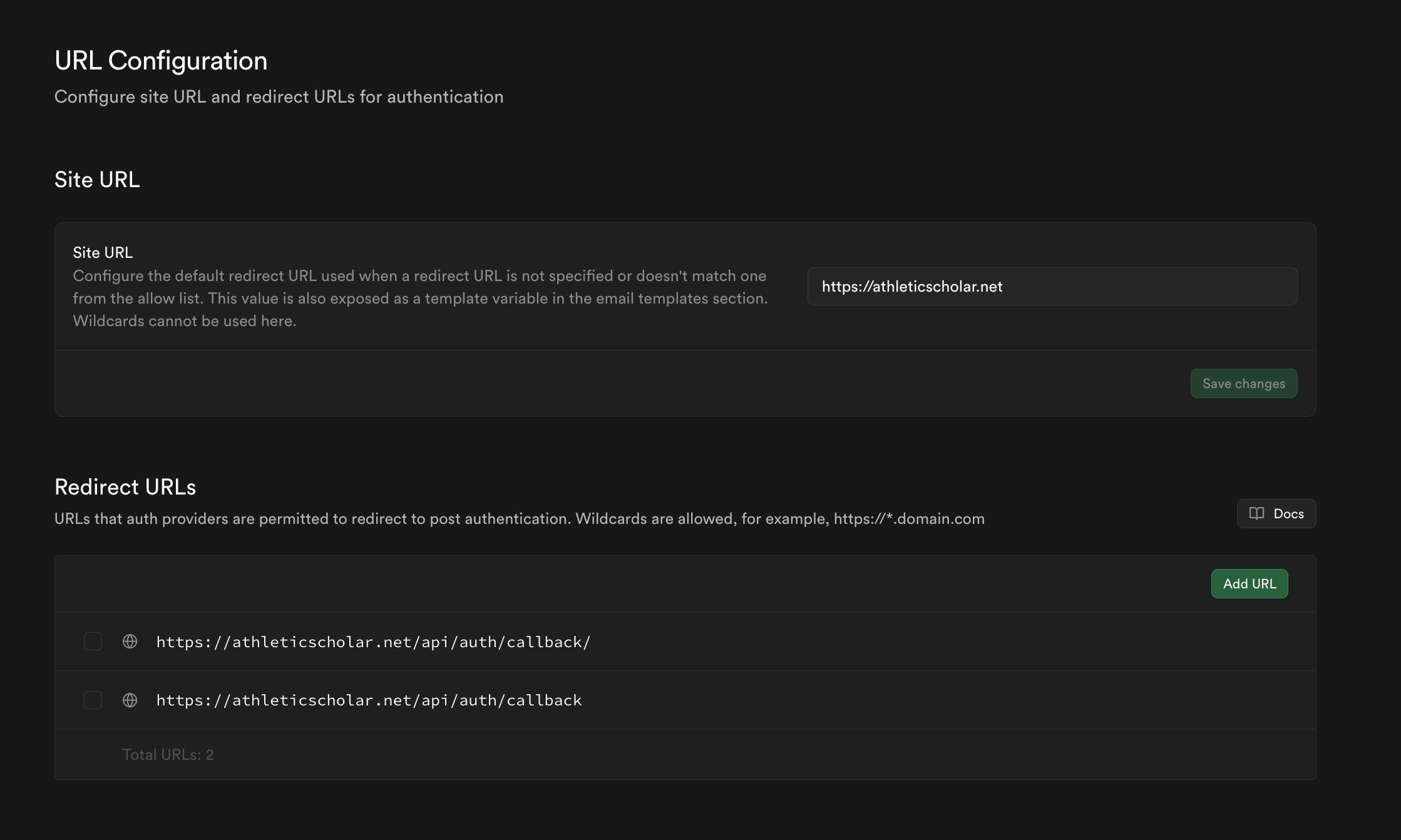This screenshot has height=840, width=1401.
Task: Click the globe icon beside the callback/ URL
Action: 130,642
